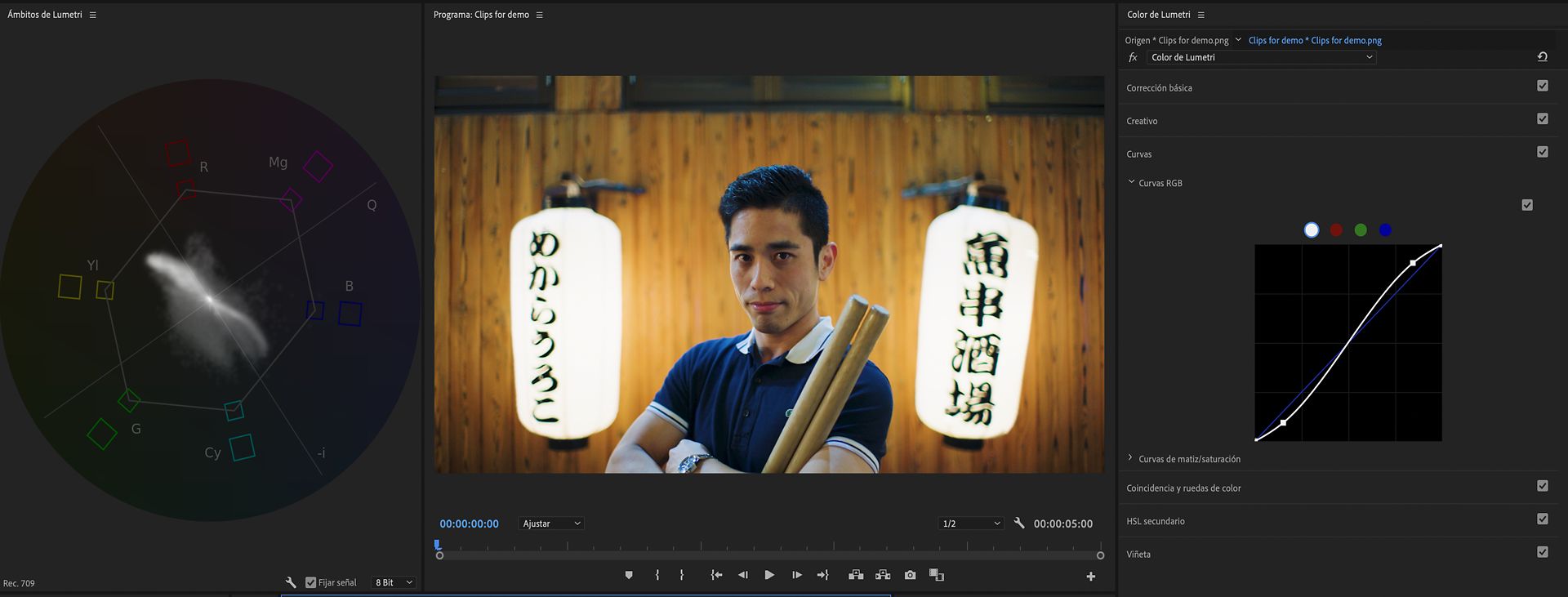Uncheck the Viñeta section checkbox

1542,552
